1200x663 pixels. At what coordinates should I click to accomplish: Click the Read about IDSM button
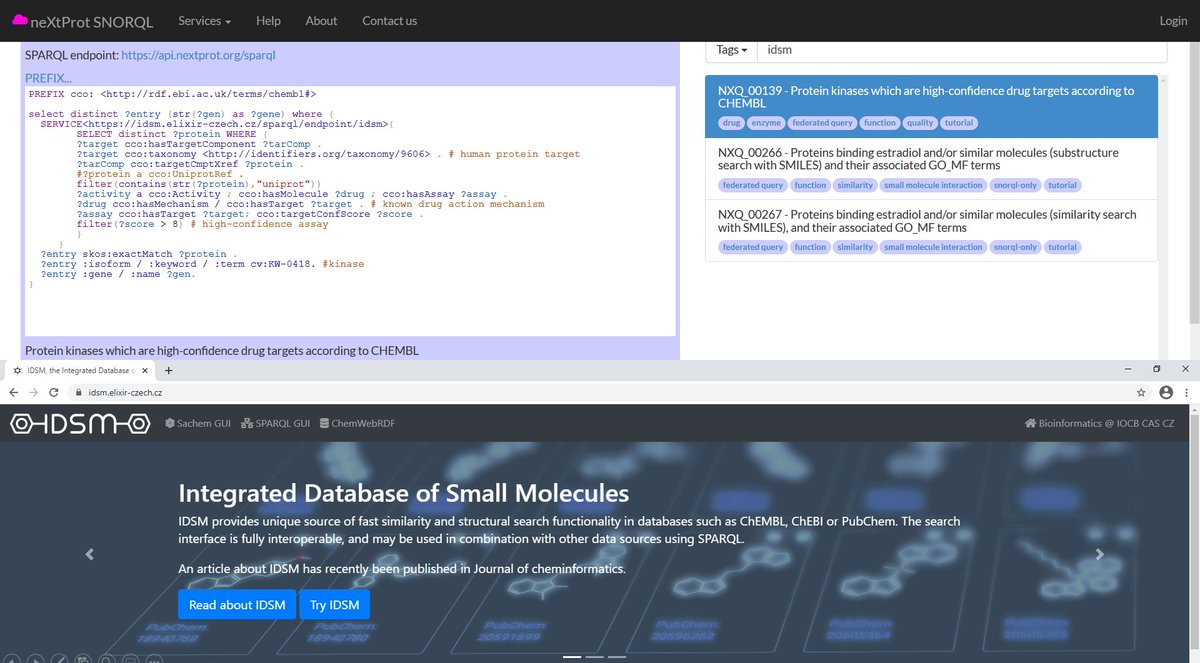pos(237,605)
